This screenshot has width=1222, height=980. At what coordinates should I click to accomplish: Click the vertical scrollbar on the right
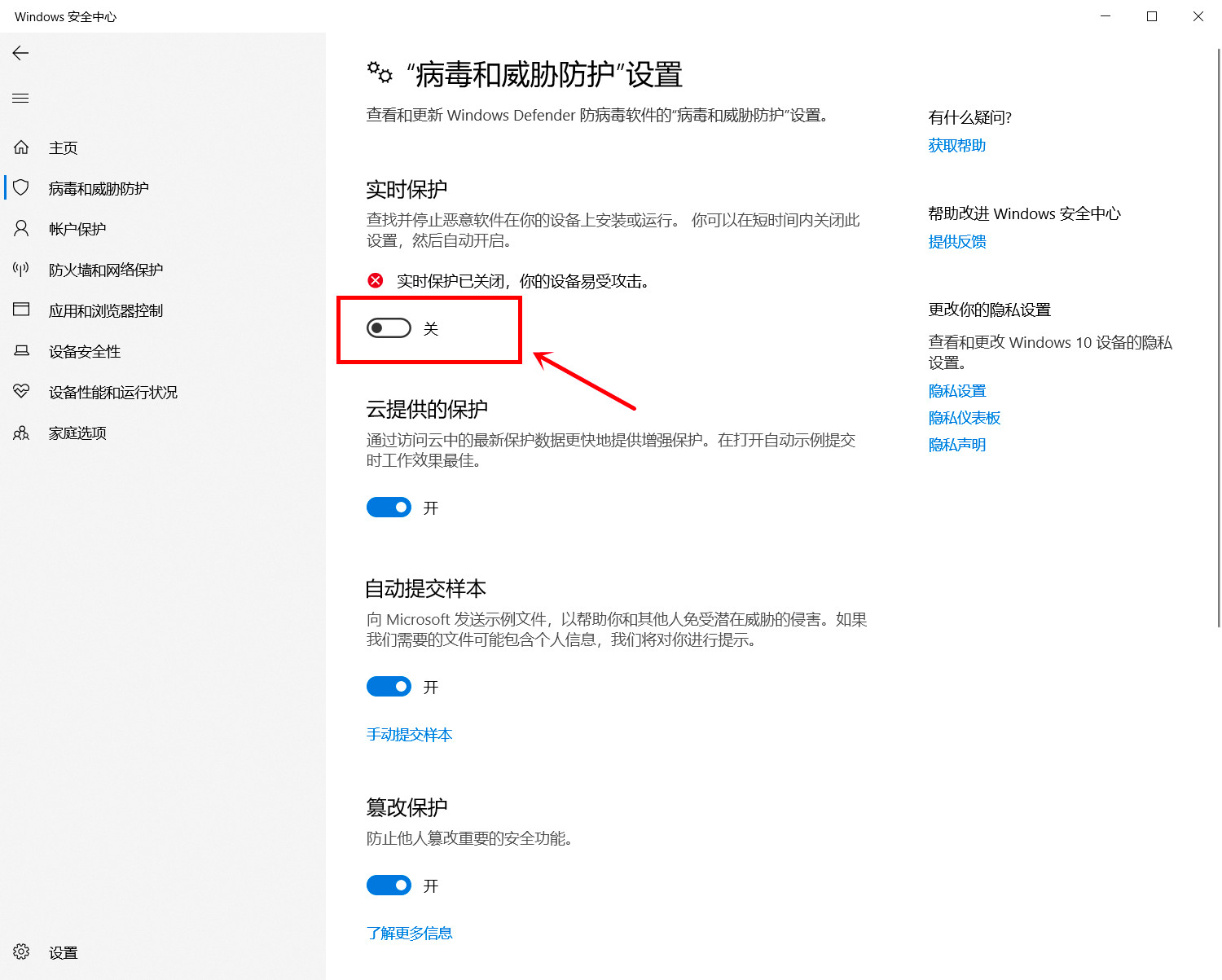[1218, 338]
